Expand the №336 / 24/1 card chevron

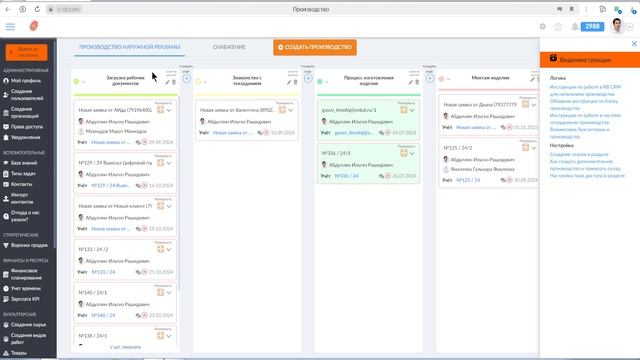click(x=412, y=153)
